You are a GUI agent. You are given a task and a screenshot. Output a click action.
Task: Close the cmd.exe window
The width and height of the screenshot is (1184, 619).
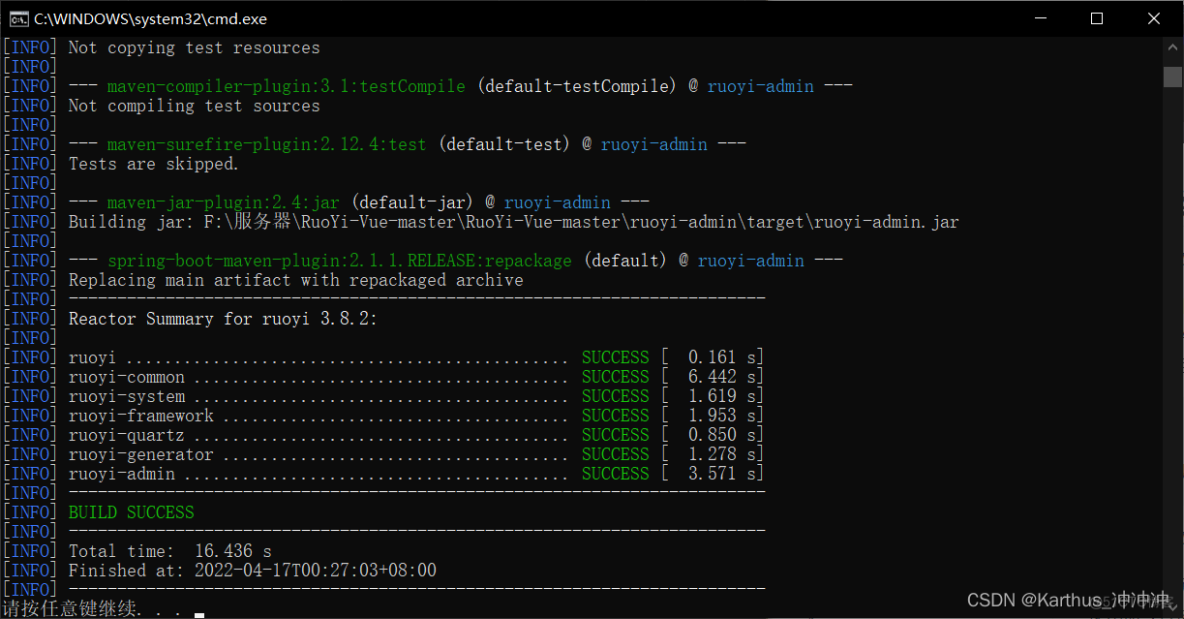point(1154,19)
